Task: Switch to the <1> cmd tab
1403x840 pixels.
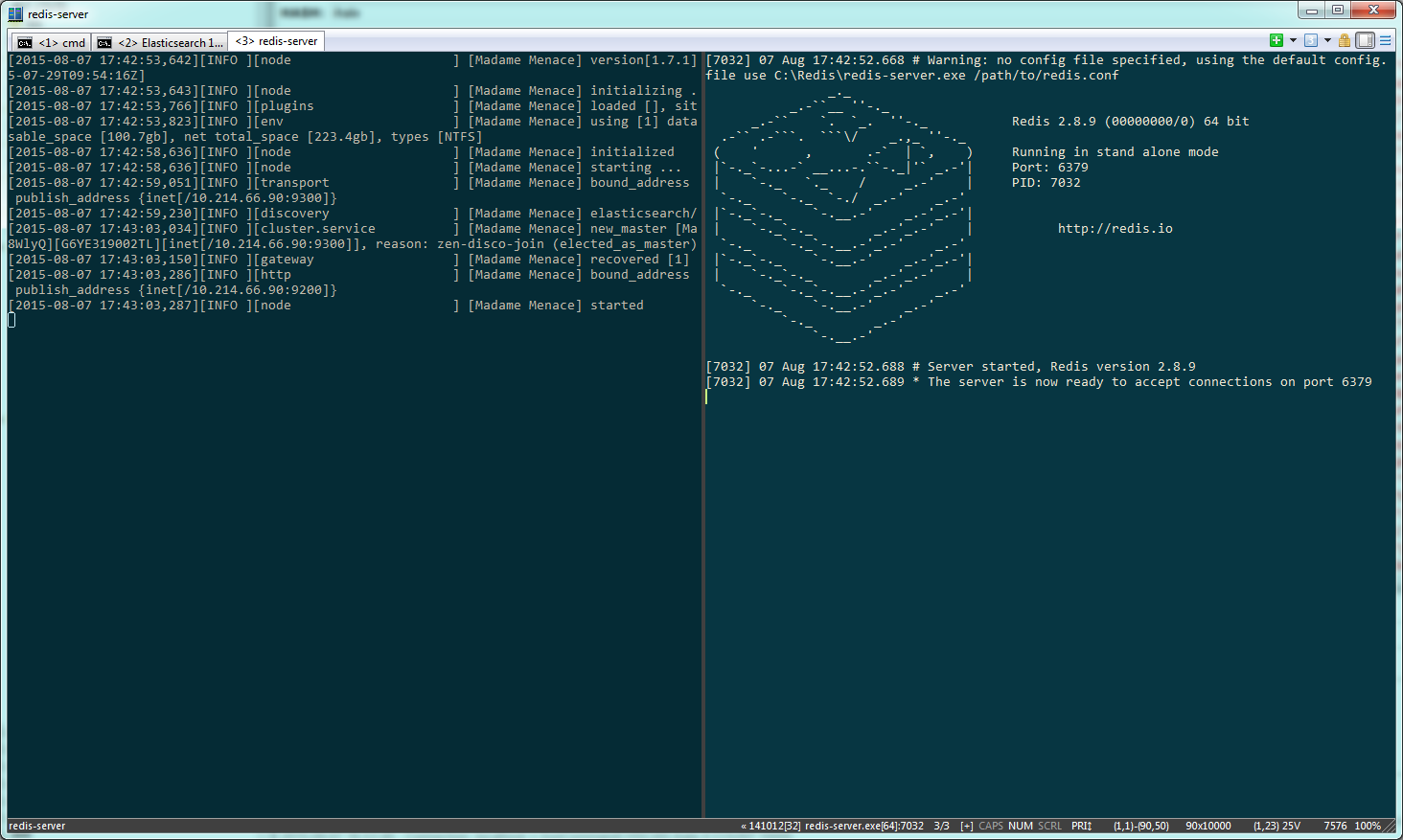Action: click(51, 42)
